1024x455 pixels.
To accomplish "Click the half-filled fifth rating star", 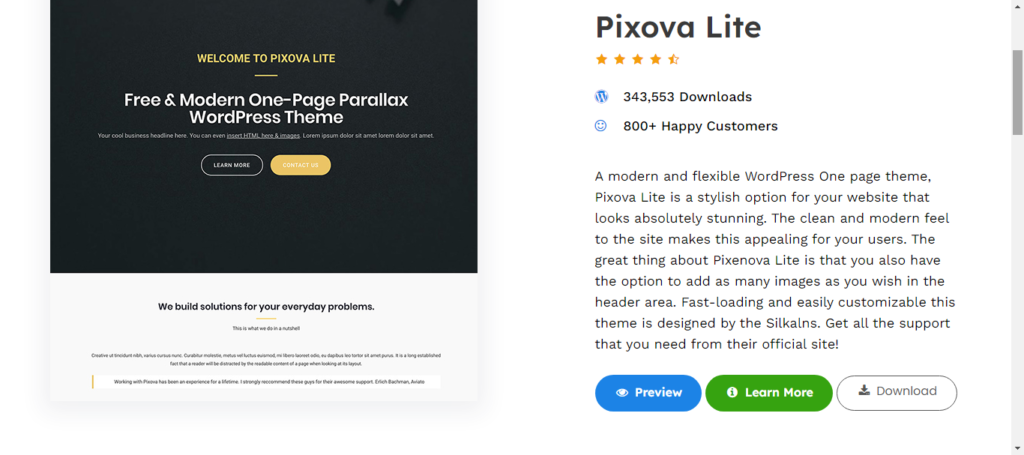I will pyautogui.click(x=674, y=59).
